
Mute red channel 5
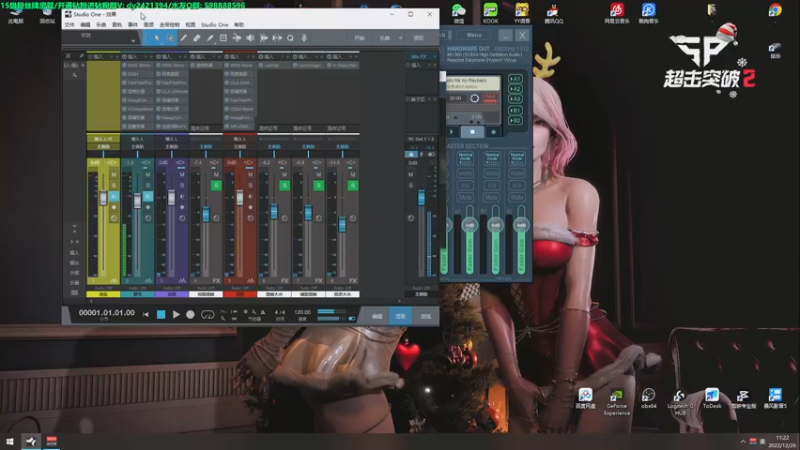pyautogui.click(x=251, y=174)
